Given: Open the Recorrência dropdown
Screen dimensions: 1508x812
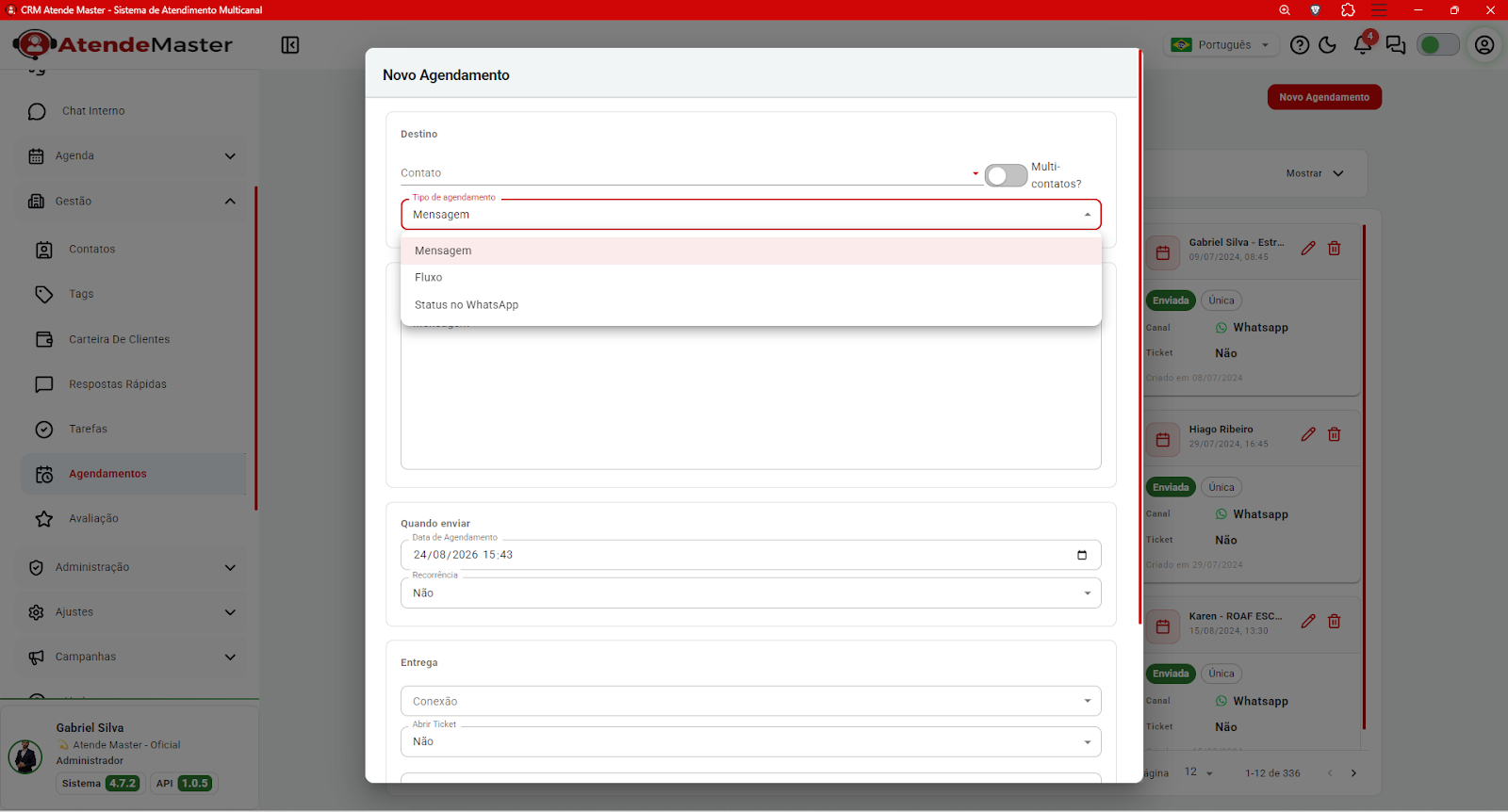Looking at the screenshot, I should [751, 593].
